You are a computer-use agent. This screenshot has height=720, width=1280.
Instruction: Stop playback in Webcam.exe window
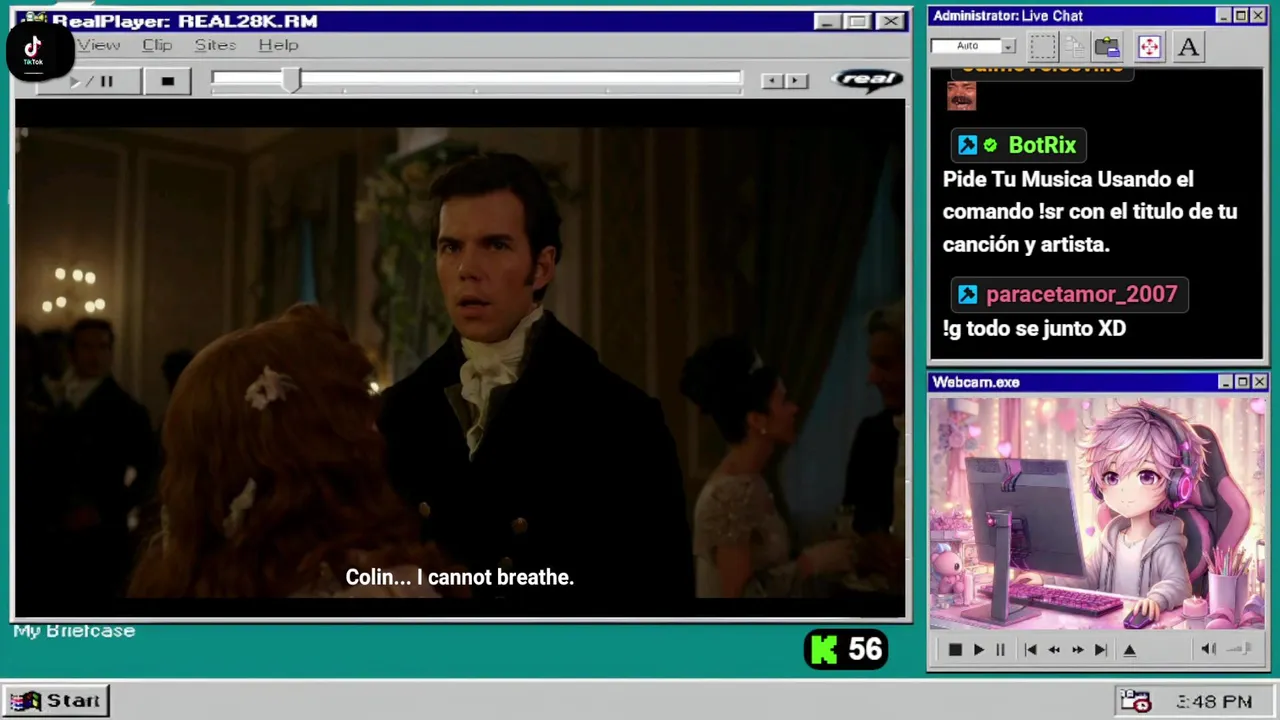tap(955, 650)
